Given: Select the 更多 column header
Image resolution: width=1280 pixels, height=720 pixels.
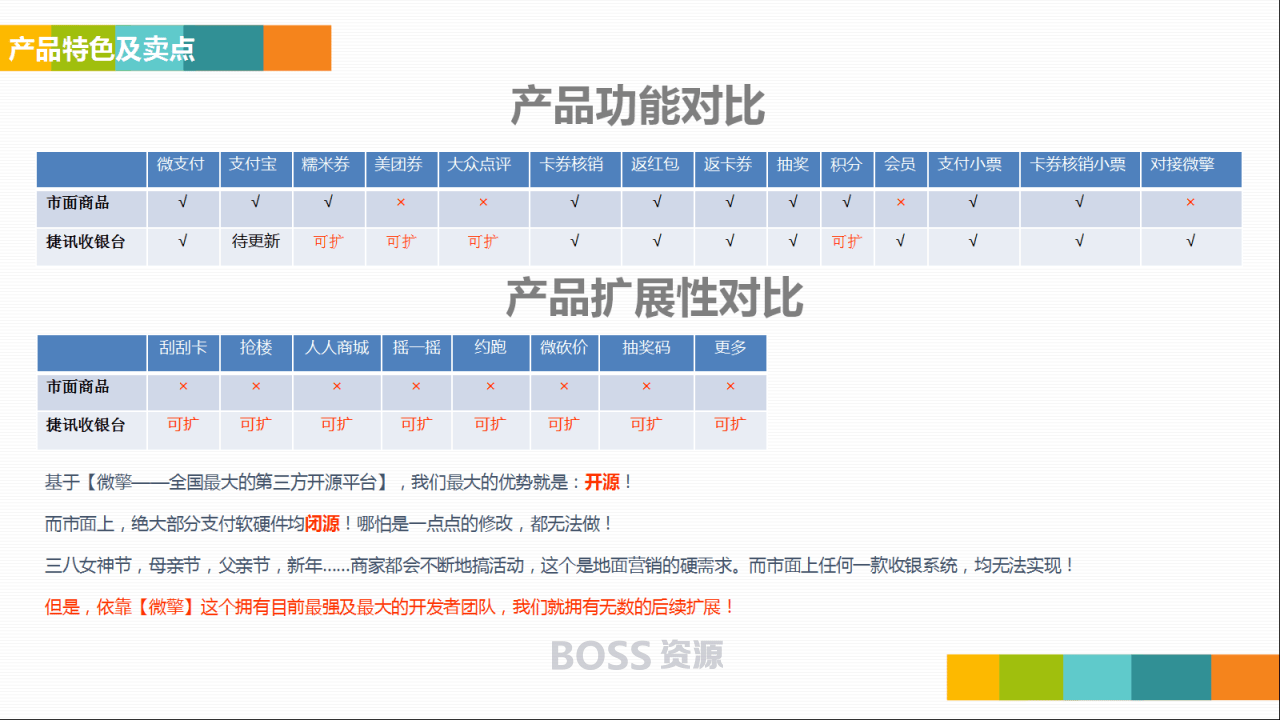Looking at the screenshot, I should [730, 352].
